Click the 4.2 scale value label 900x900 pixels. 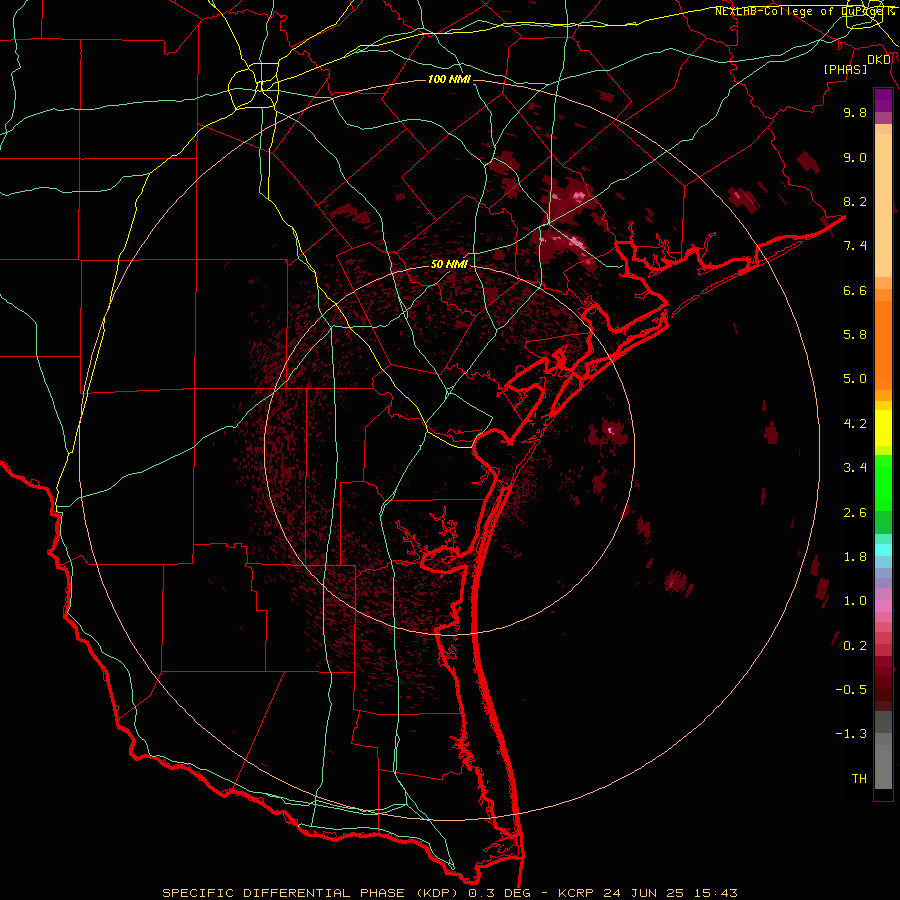(855, 424)
